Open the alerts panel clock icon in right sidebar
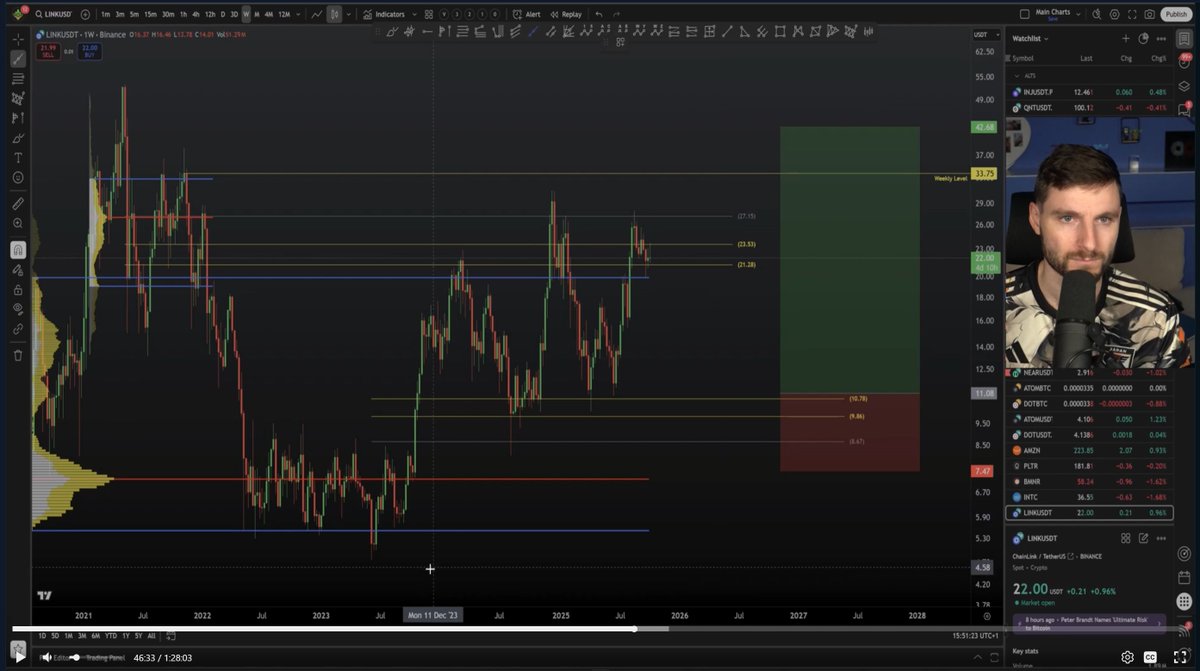Image resolution: width=1200 pixels, height=671 pixels. coord(1185,63)
